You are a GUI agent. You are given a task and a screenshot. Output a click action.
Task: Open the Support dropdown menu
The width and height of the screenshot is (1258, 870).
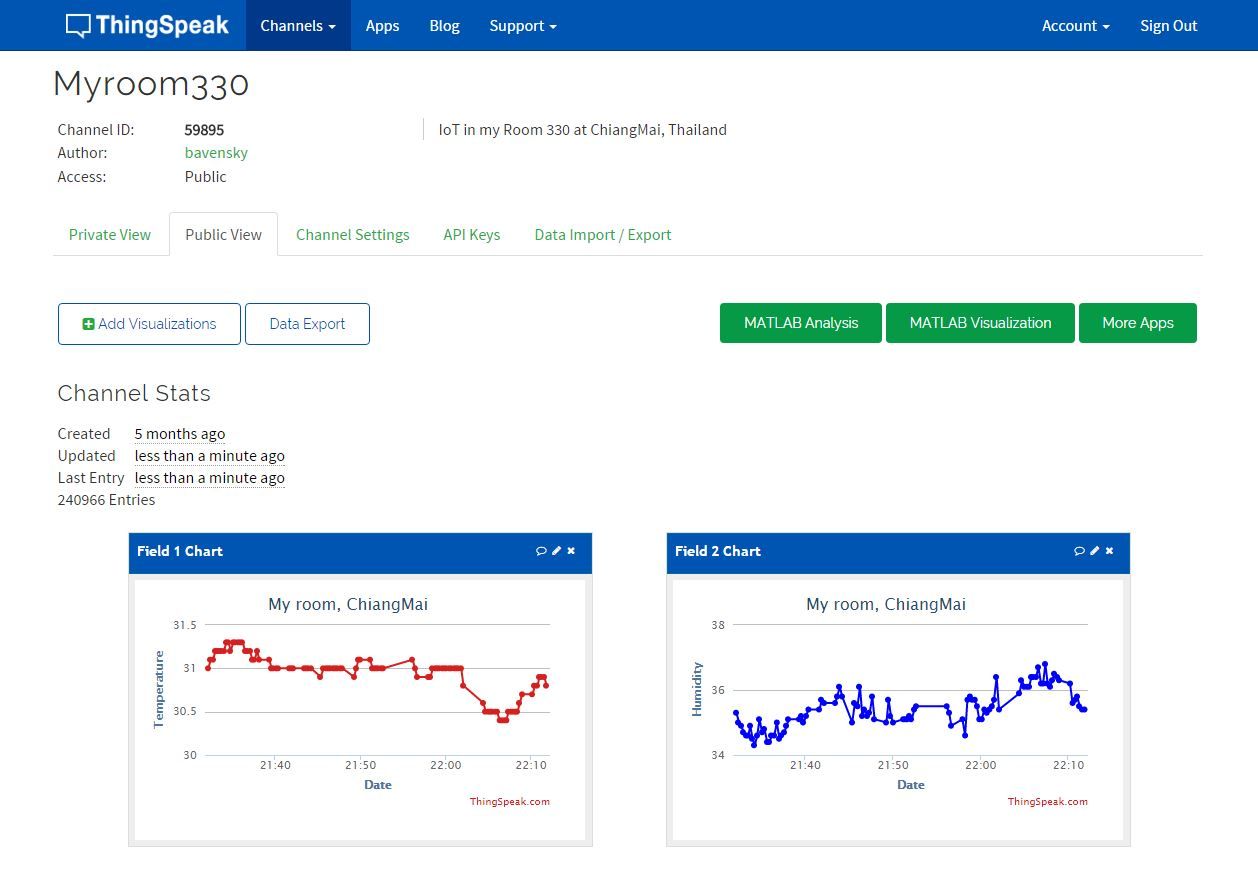522,26
